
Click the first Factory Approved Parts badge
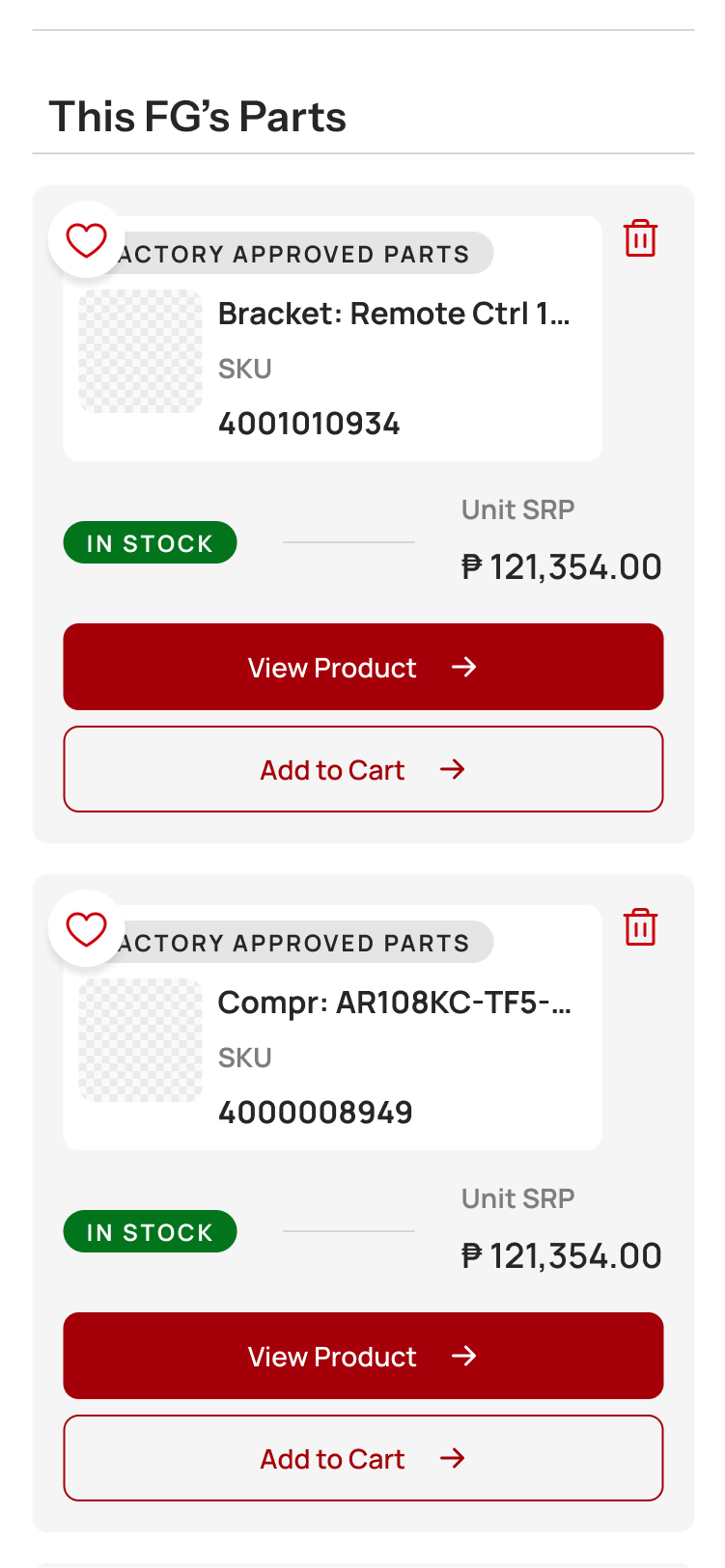point(293,254)
